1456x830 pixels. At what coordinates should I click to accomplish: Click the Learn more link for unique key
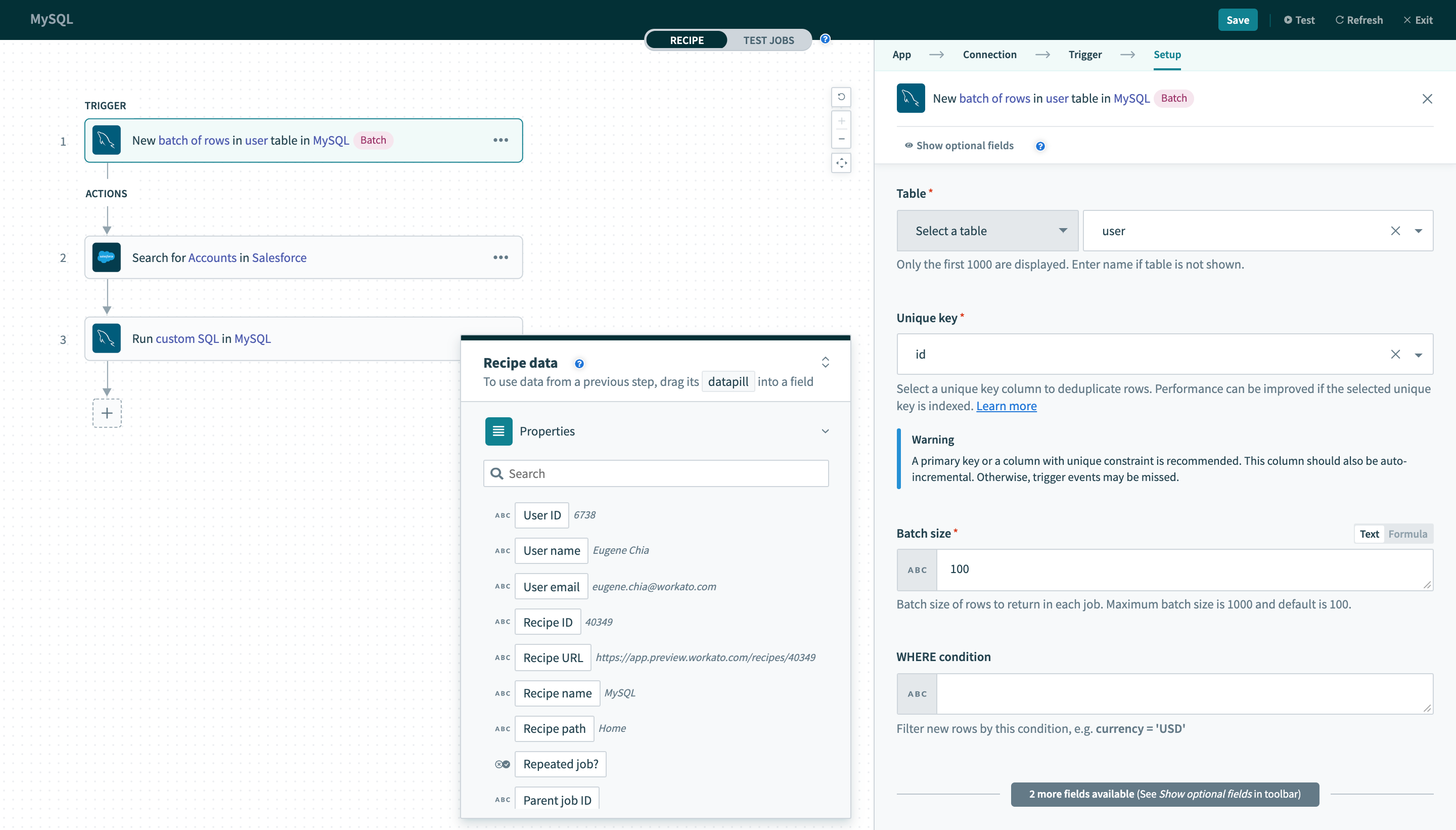[1006, 405]
